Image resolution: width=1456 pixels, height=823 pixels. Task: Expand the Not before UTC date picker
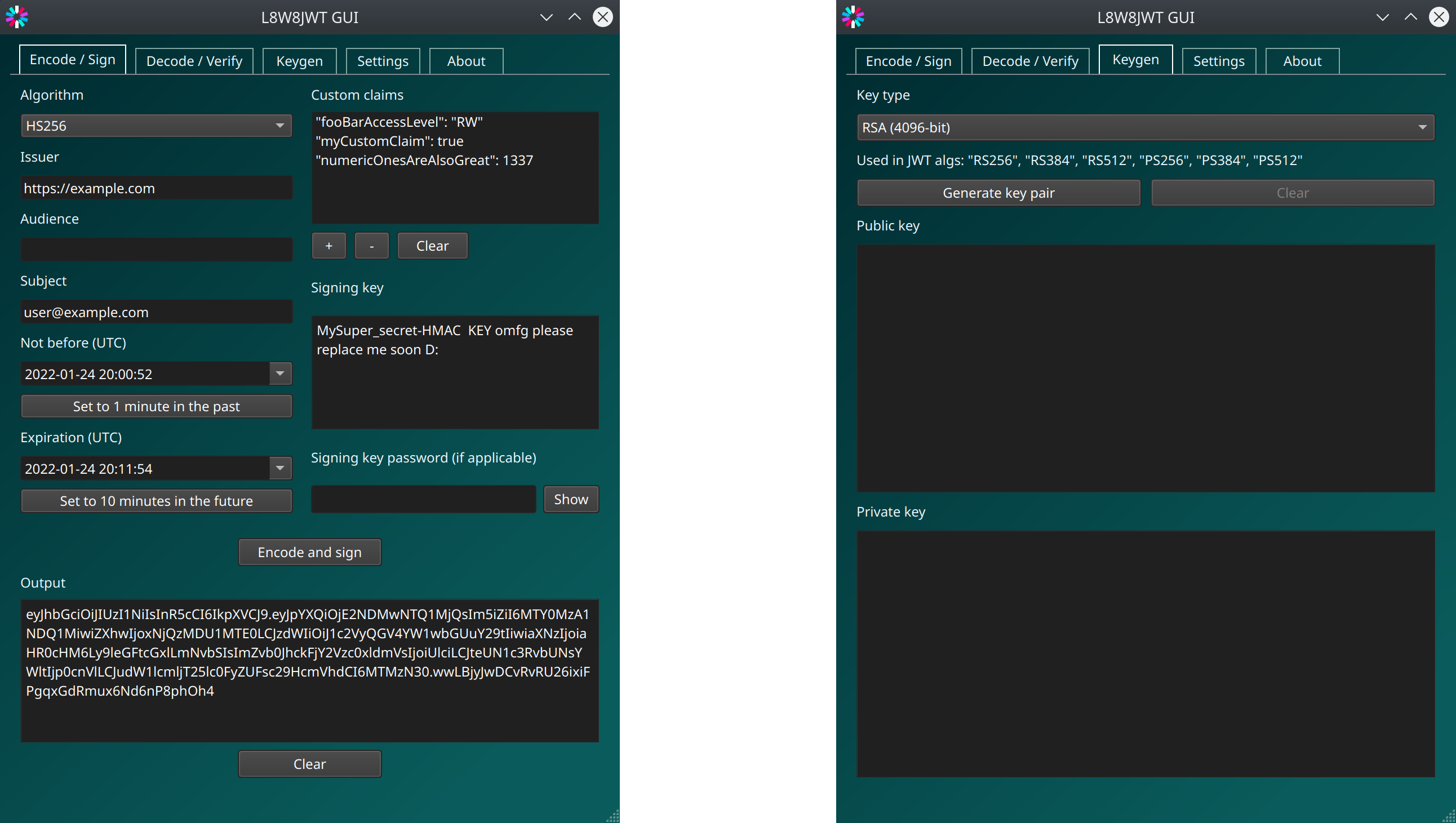tap(282, 374)
